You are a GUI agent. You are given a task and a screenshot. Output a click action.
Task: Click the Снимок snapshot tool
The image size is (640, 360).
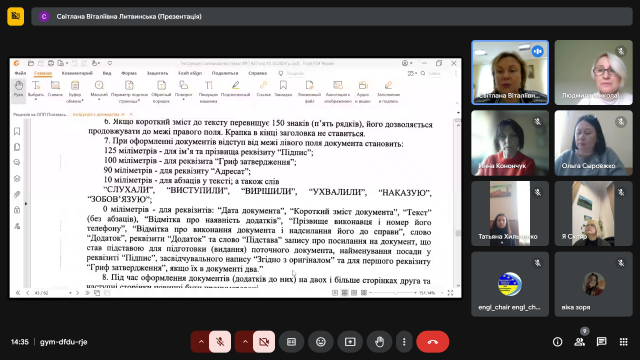pos(55,89)
